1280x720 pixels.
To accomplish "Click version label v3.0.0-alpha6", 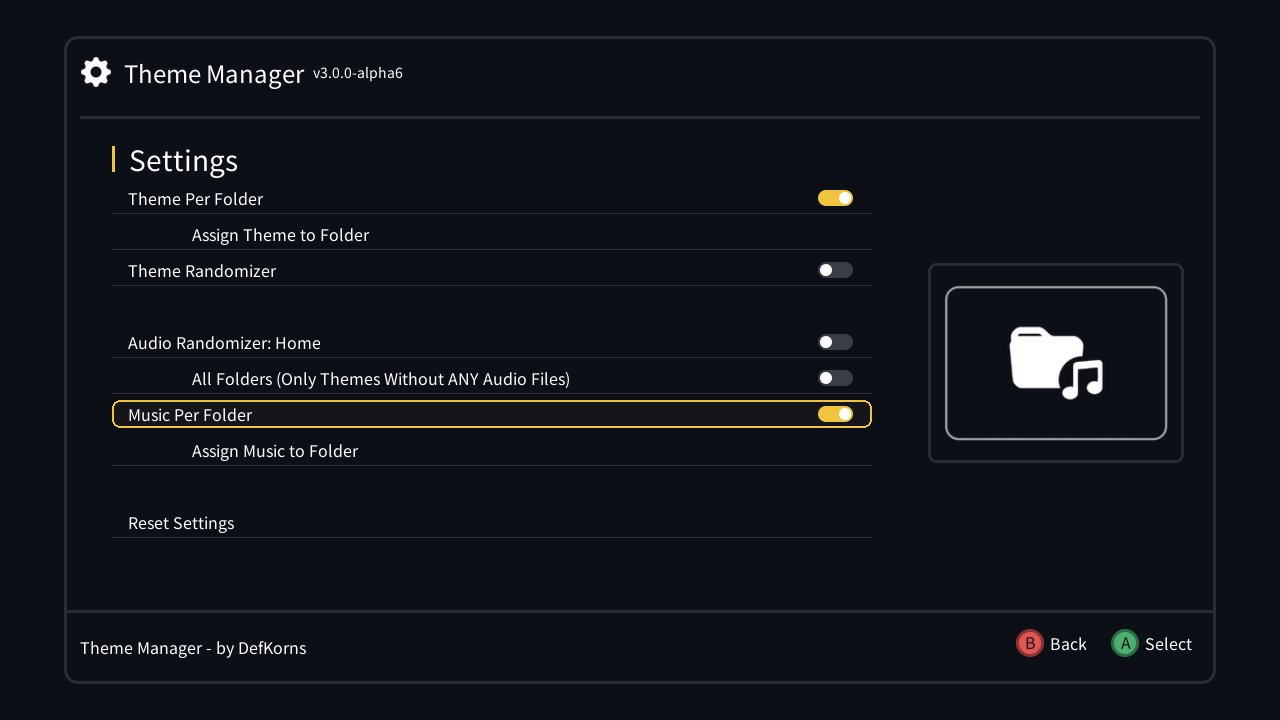I will [x=358, y=73].
